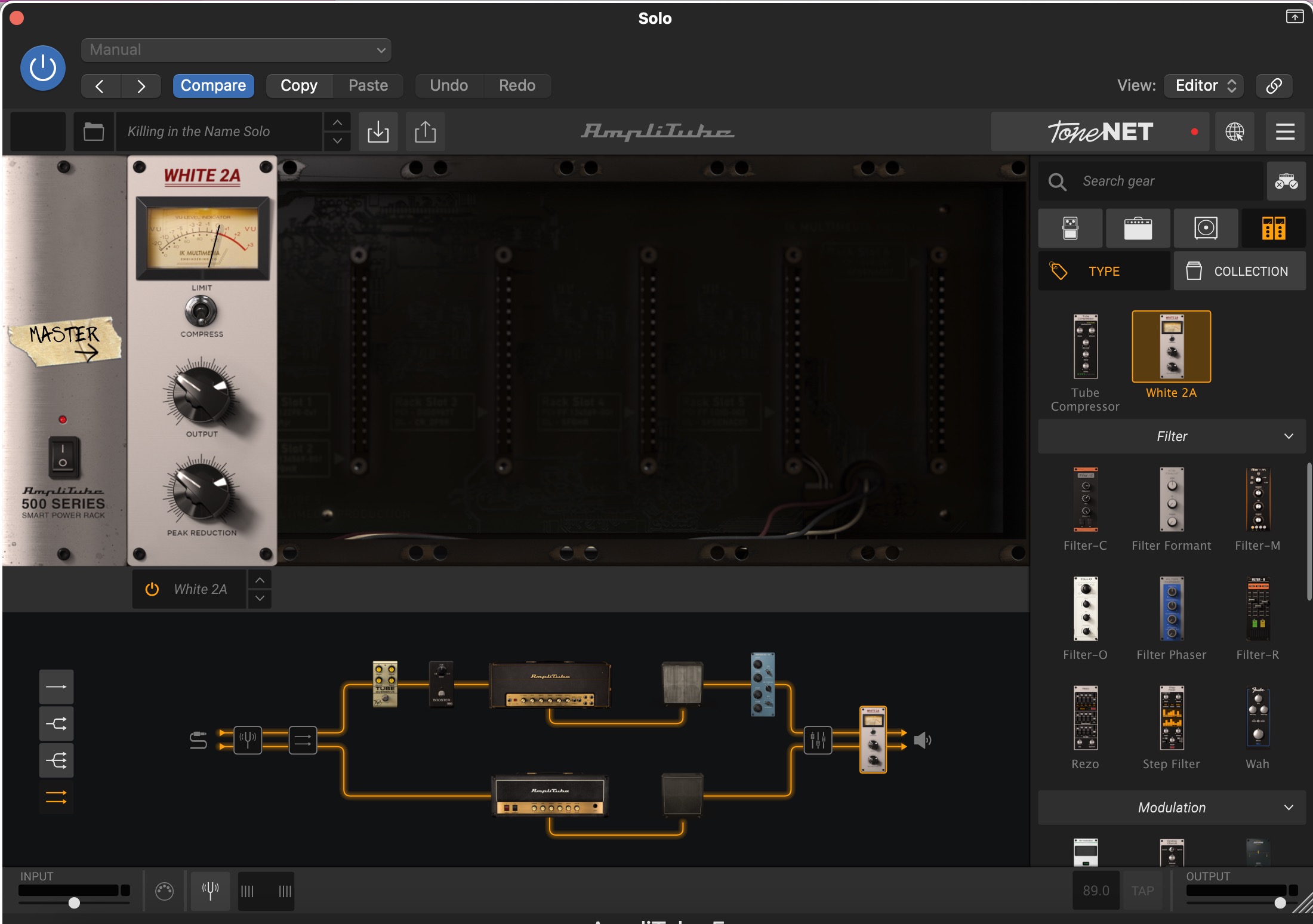The width and height of the screenshot is (1313, 924).
Task: Show amplifier gear category
Action: coord(1138,228)
